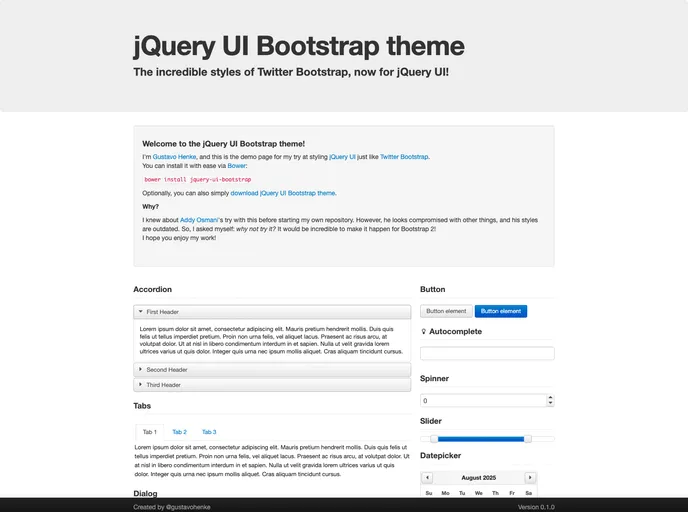Click the gray Button element
Viewport: 688px width, 512px height.
(446, 311)
